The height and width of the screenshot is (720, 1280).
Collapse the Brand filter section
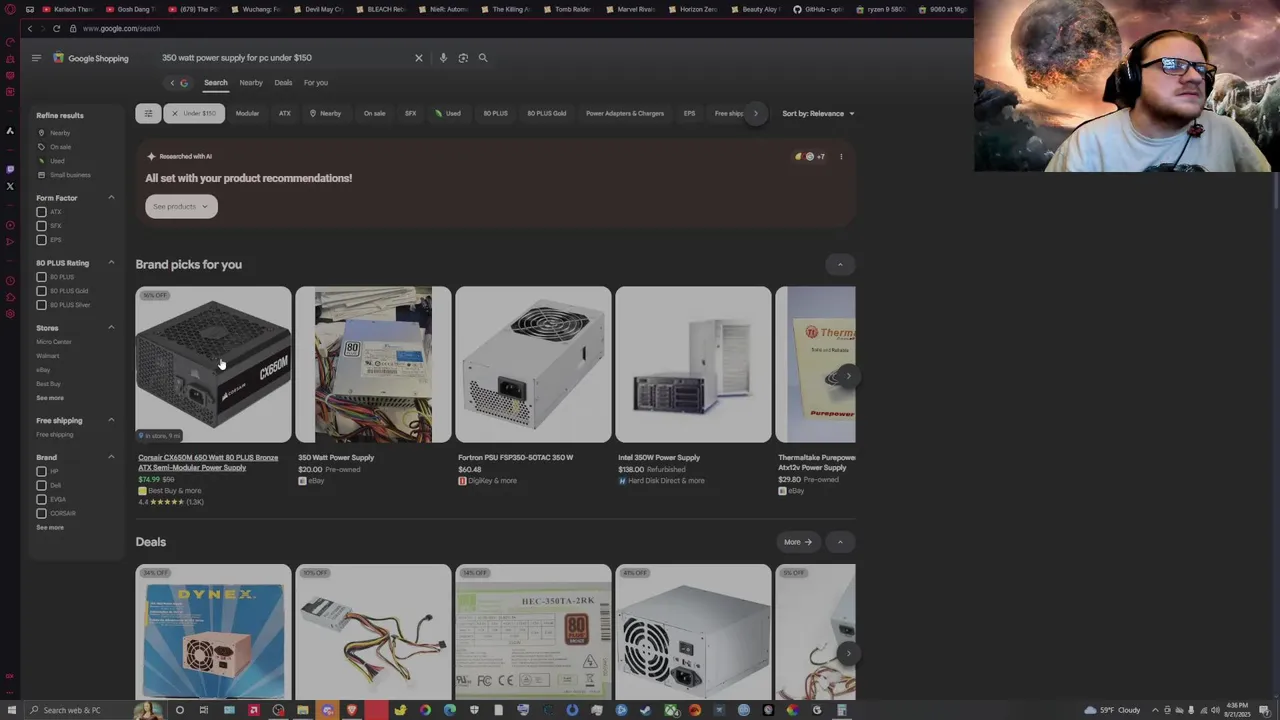click(111, 458)
